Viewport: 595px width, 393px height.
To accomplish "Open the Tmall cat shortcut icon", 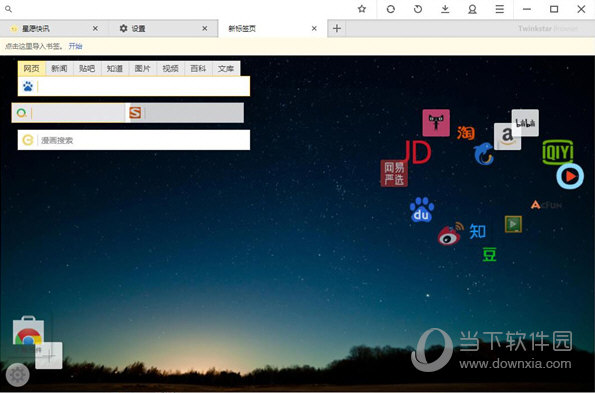I will 436,123.
